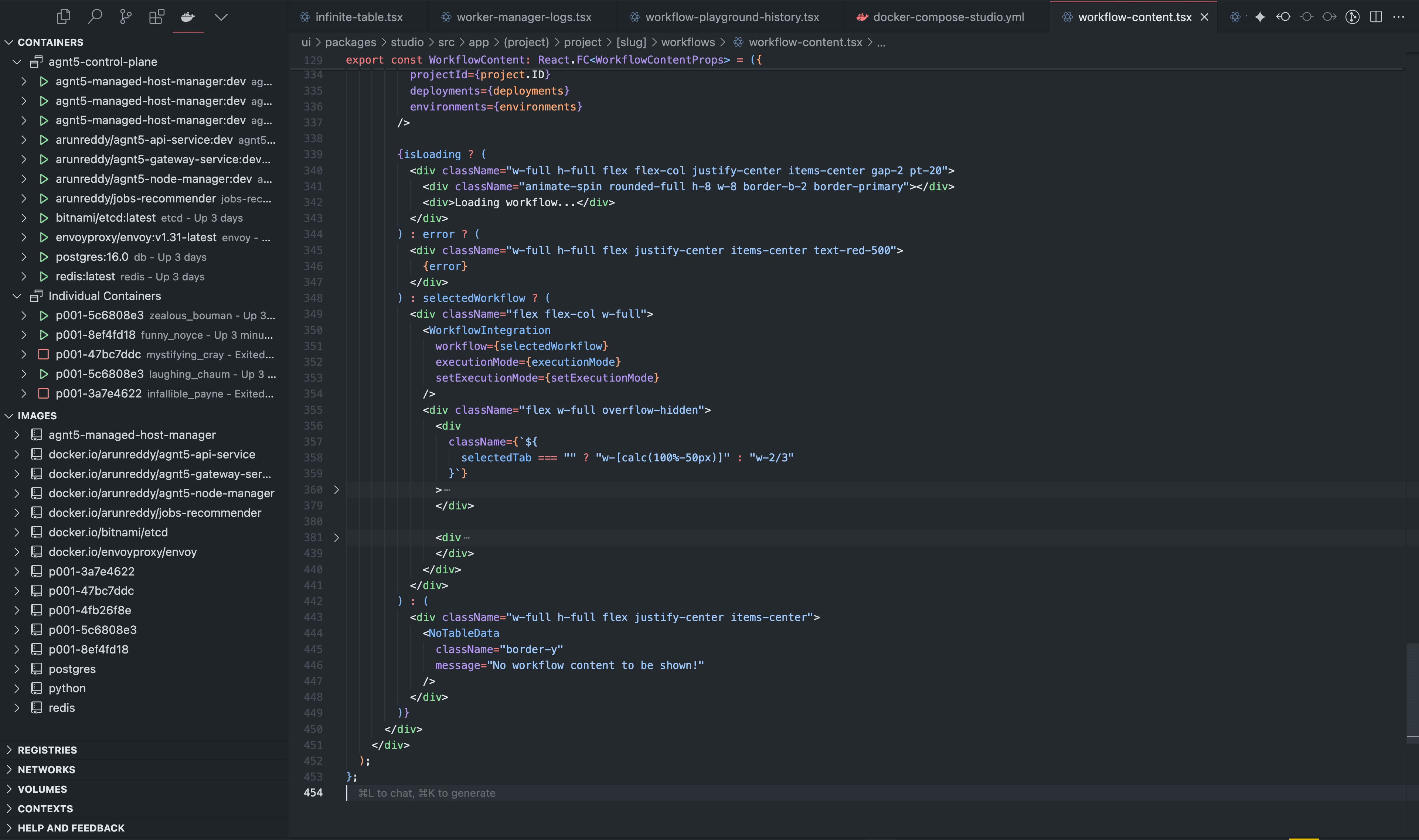This screenshot has width=1419, height=840.
Task: Select arunreddy/jobs-recommender container row
Action: point(144,199)
